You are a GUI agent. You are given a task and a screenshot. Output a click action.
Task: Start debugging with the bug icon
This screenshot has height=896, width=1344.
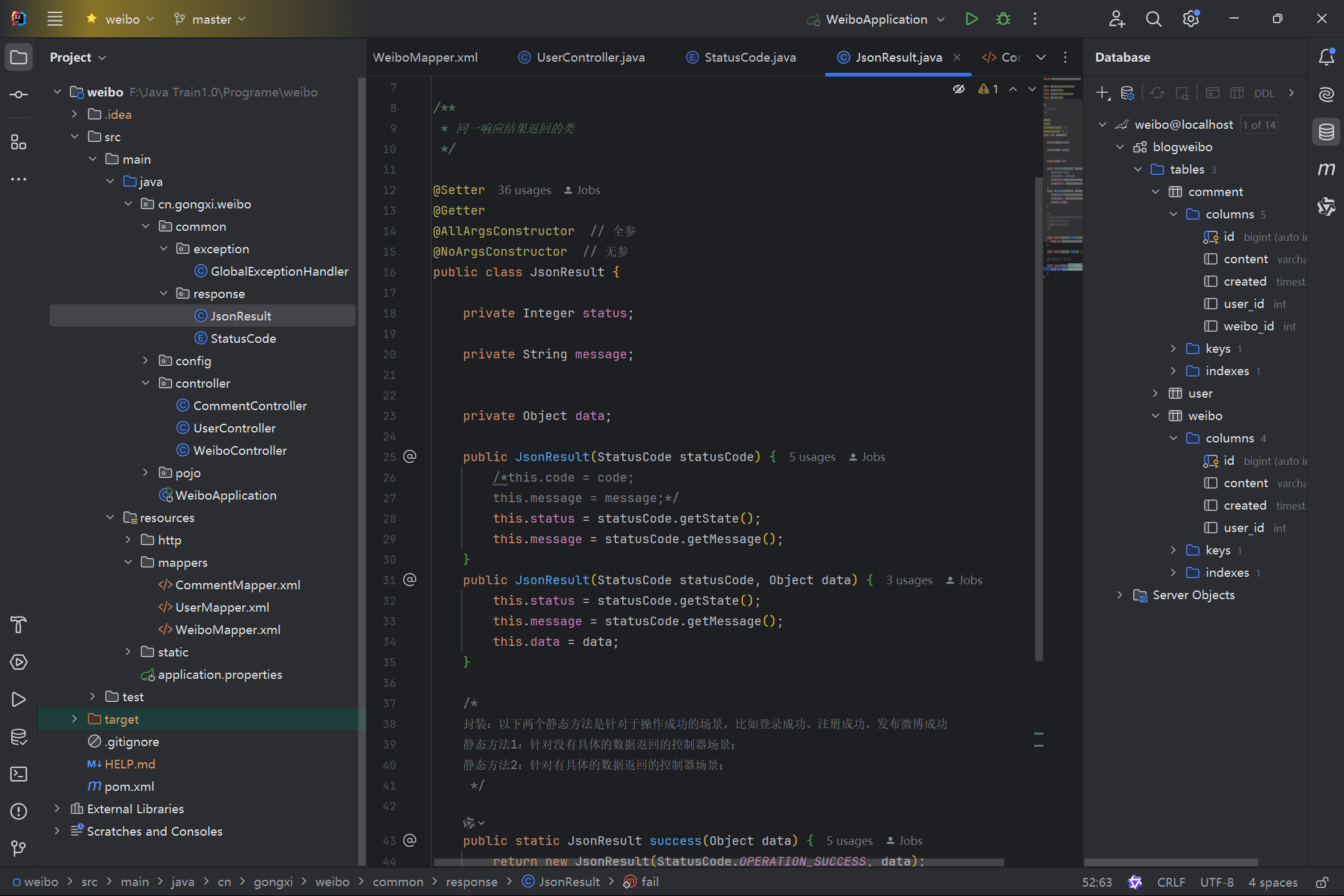tap(1003, 19)
